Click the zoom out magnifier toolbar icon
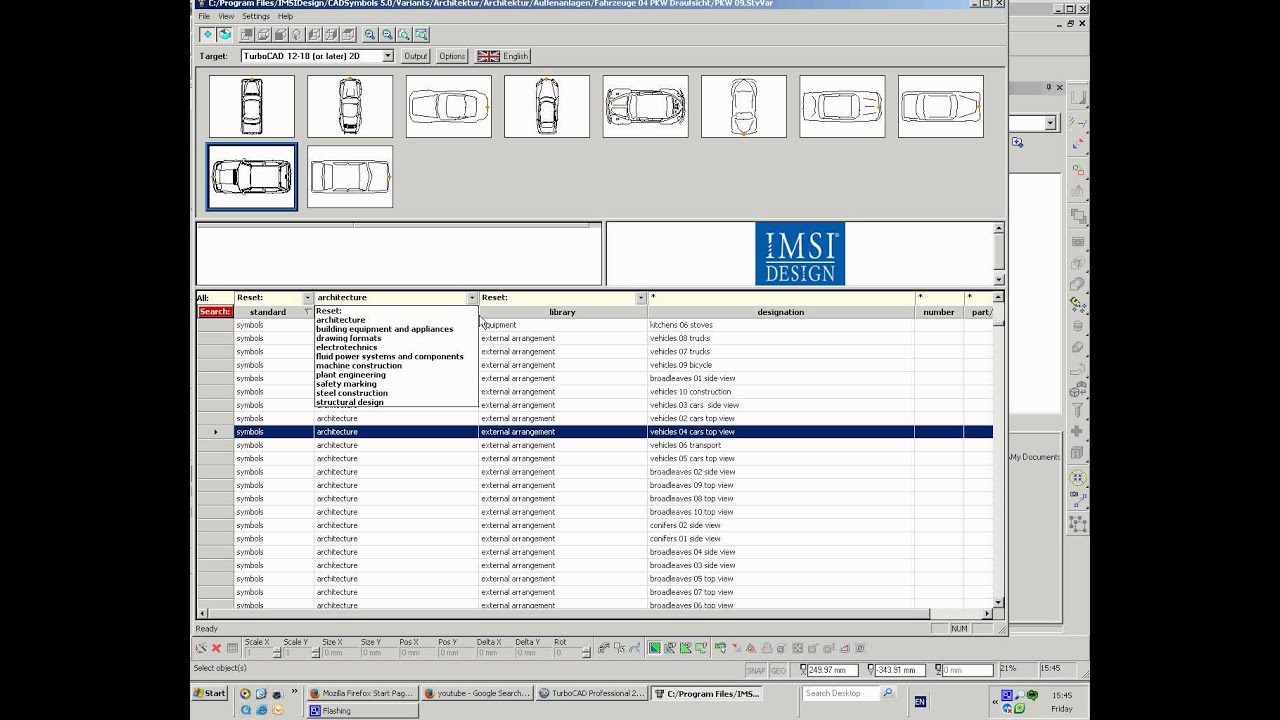Screen dimensions: 1280x720 [387, 35]
